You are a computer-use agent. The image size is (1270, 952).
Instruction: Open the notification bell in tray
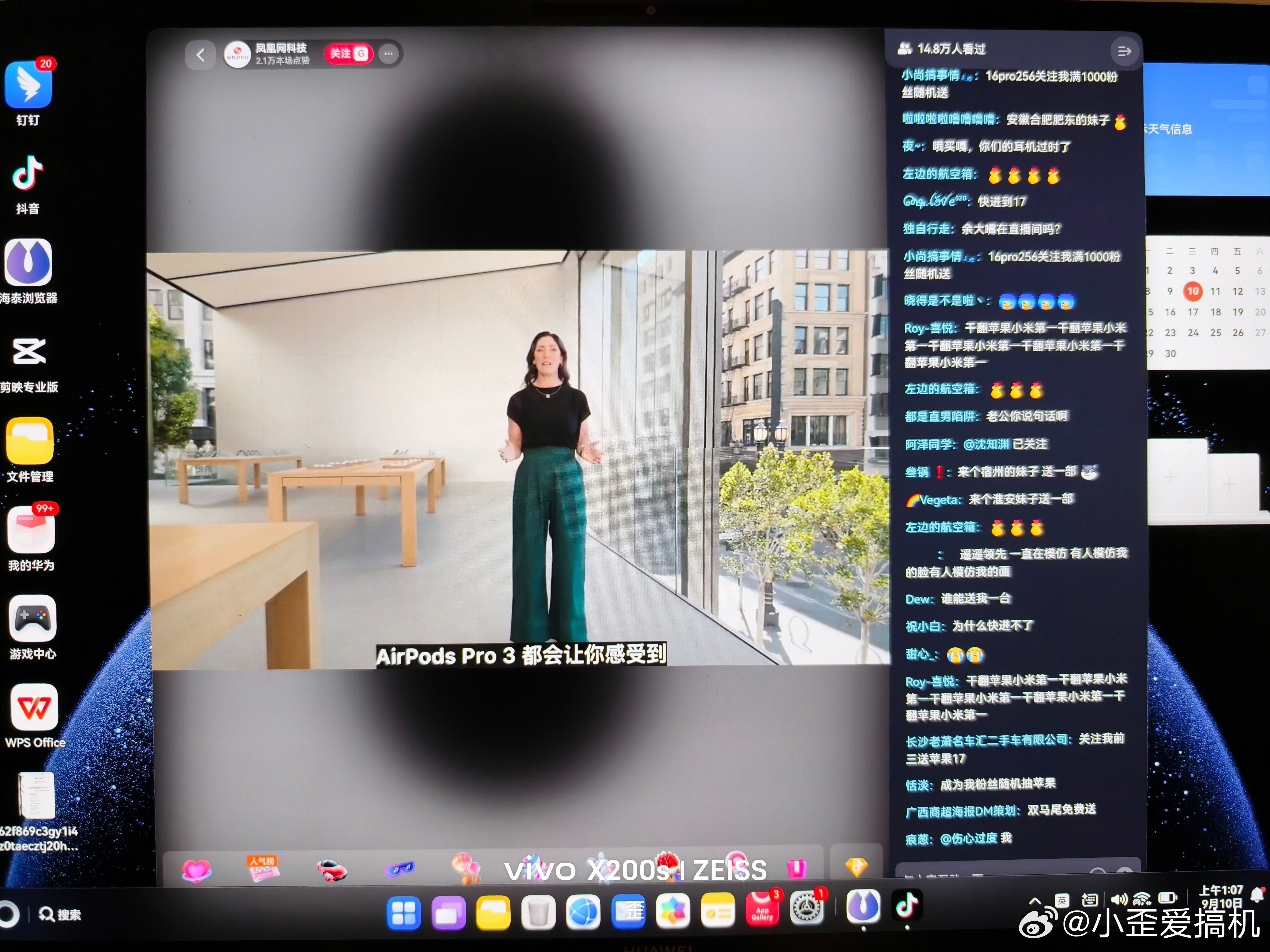pos(1259,894)
